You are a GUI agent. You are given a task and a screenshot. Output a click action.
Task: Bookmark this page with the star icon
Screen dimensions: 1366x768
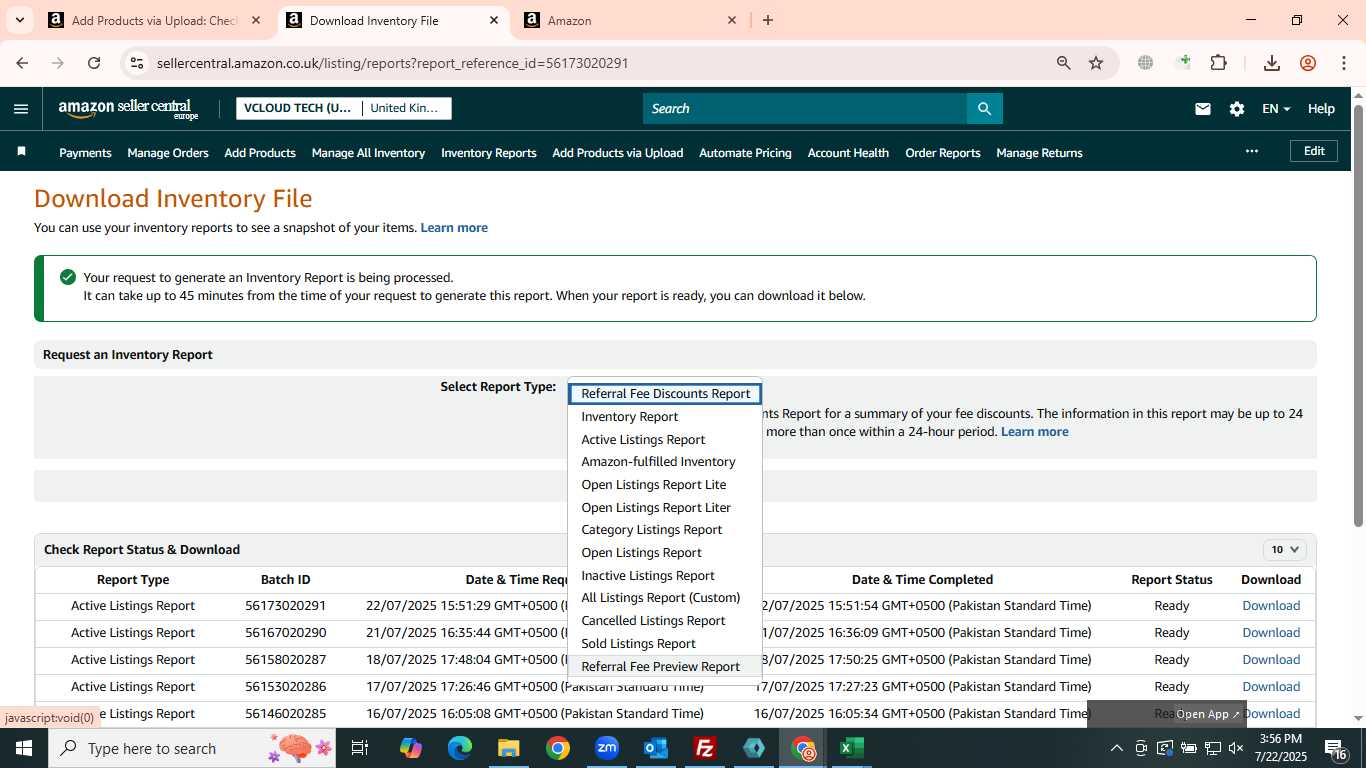(x=1096, y=63)
